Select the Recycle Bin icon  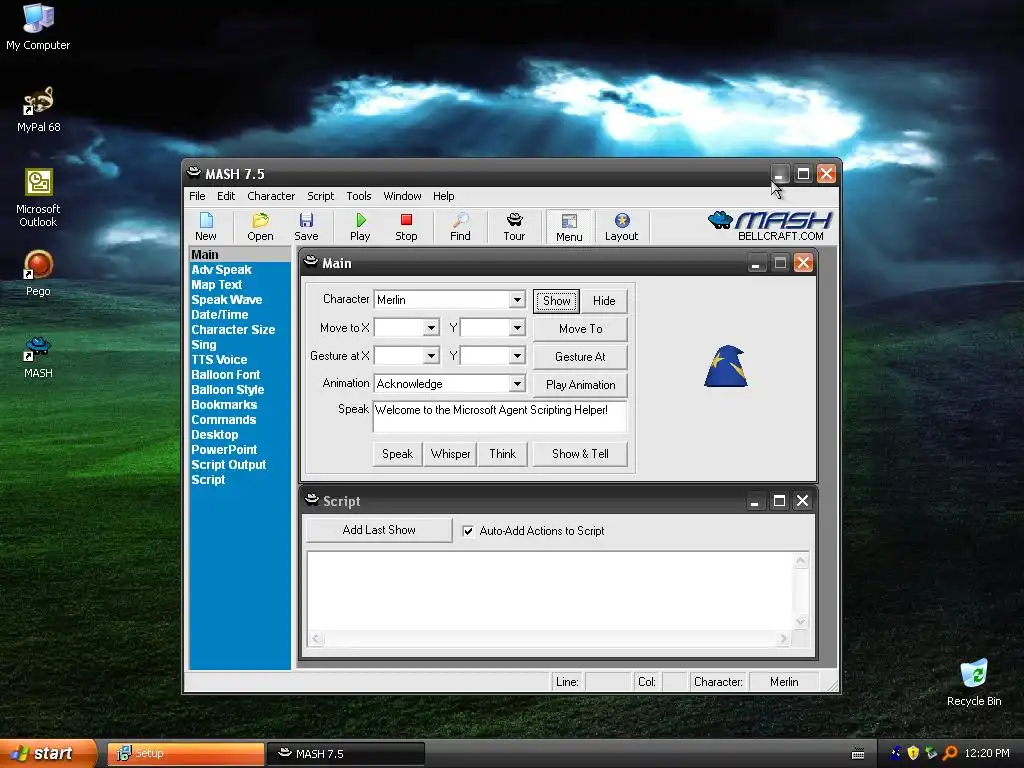[x=974, y=682]
